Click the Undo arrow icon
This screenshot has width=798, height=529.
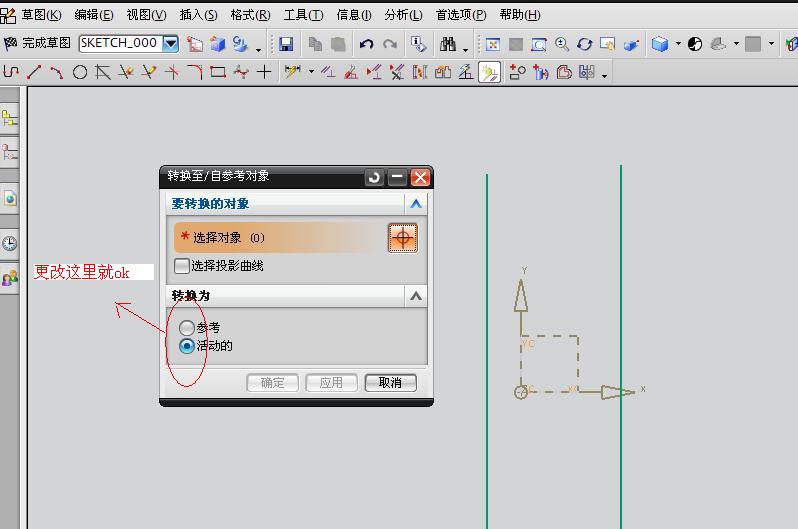pyautogui.click(x=366, y=44)
